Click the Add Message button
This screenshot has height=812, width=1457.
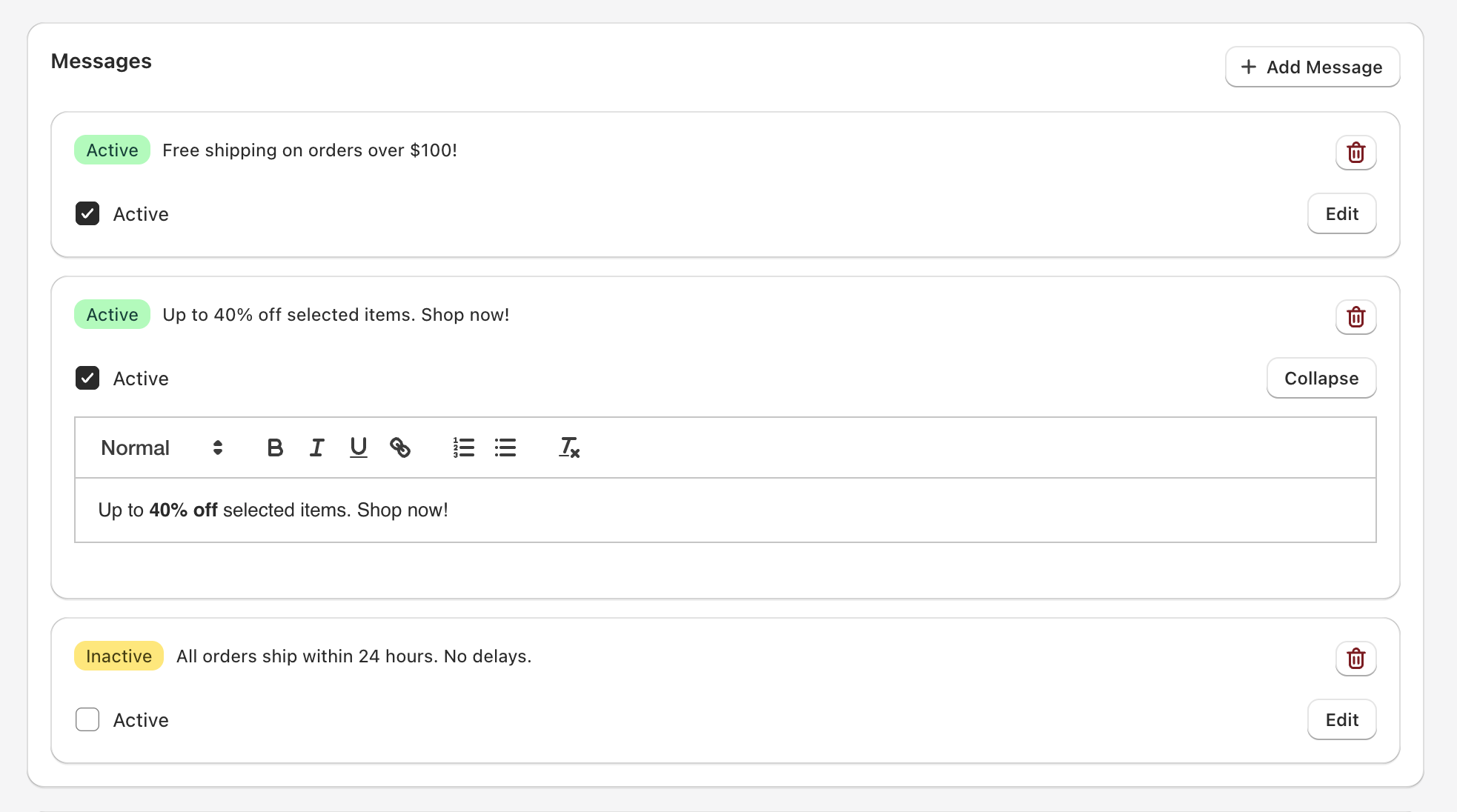tap(1312, 67)
